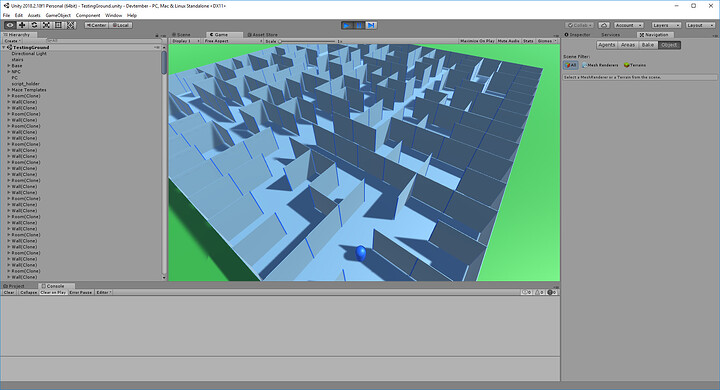
Task: Click the Hierarchy vertical scrollbar
Action: [x=164, y=163]
